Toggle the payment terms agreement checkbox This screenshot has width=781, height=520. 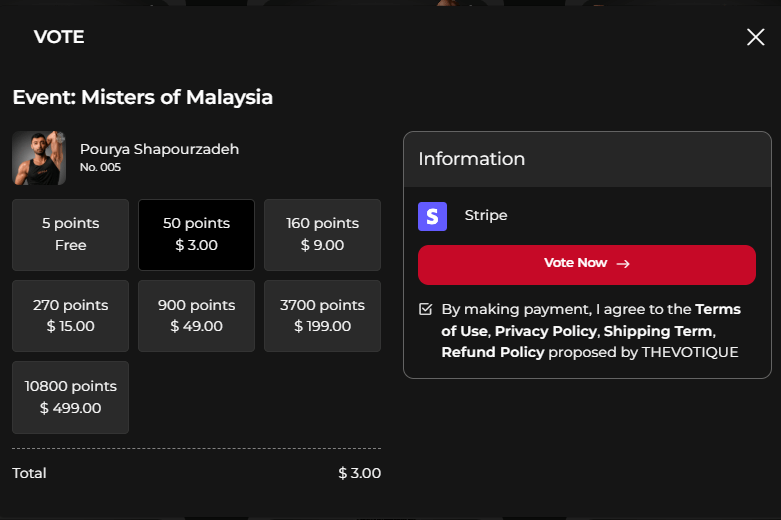[x=426, y=309]
